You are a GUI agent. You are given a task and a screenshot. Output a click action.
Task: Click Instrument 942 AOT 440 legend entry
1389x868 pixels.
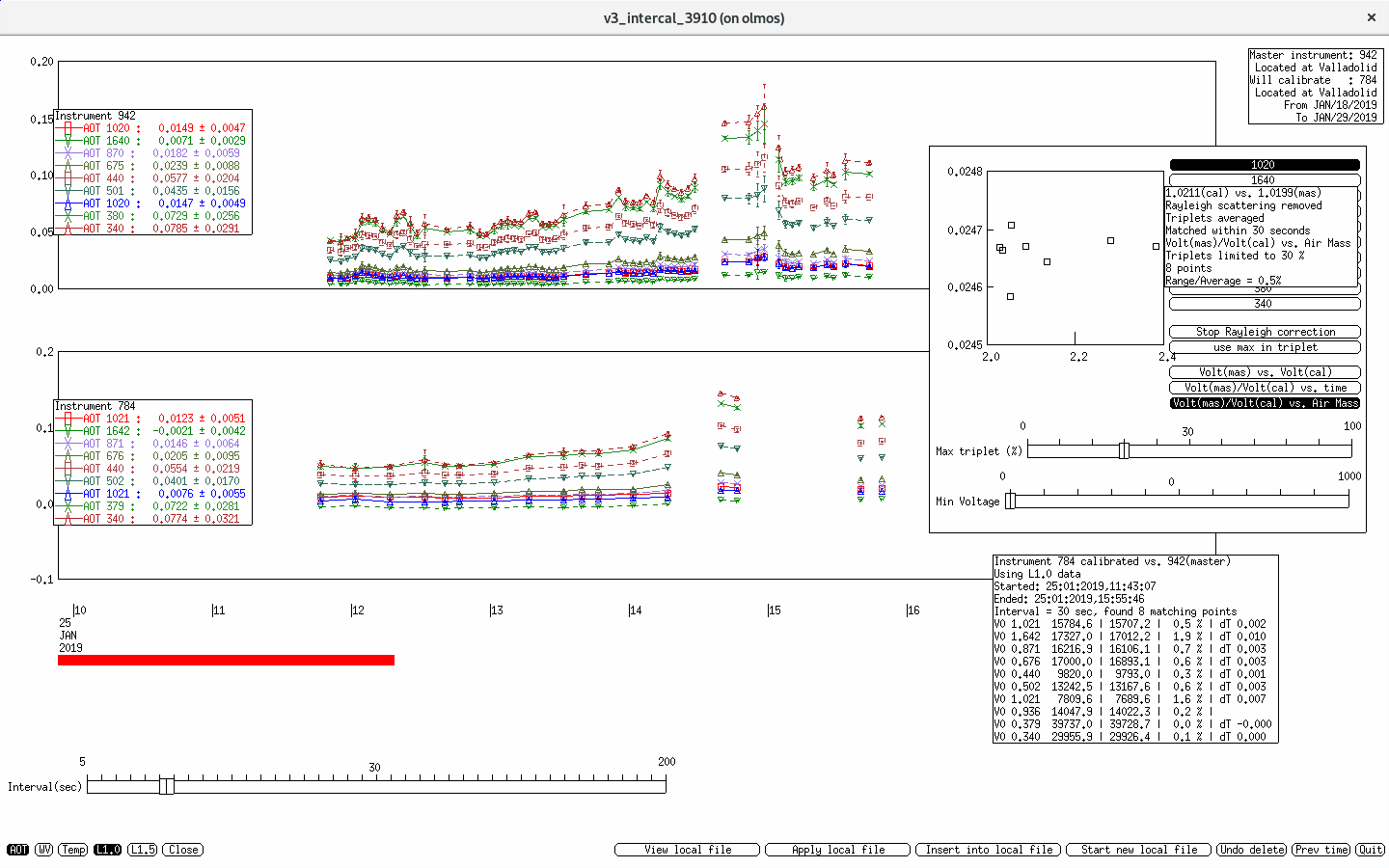point(152,178)
